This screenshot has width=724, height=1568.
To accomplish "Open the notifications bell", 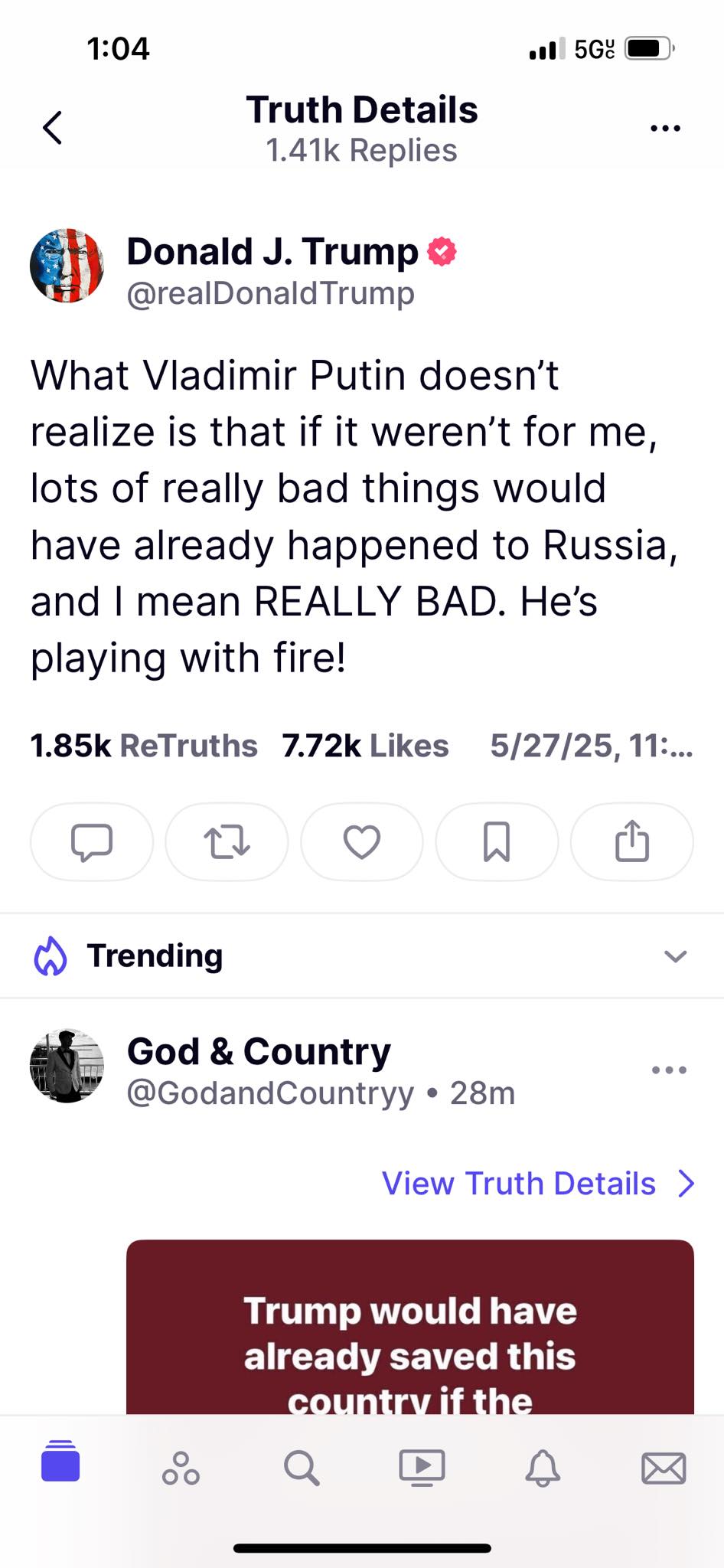I will pyautogui.click(x=543, y=1468).
